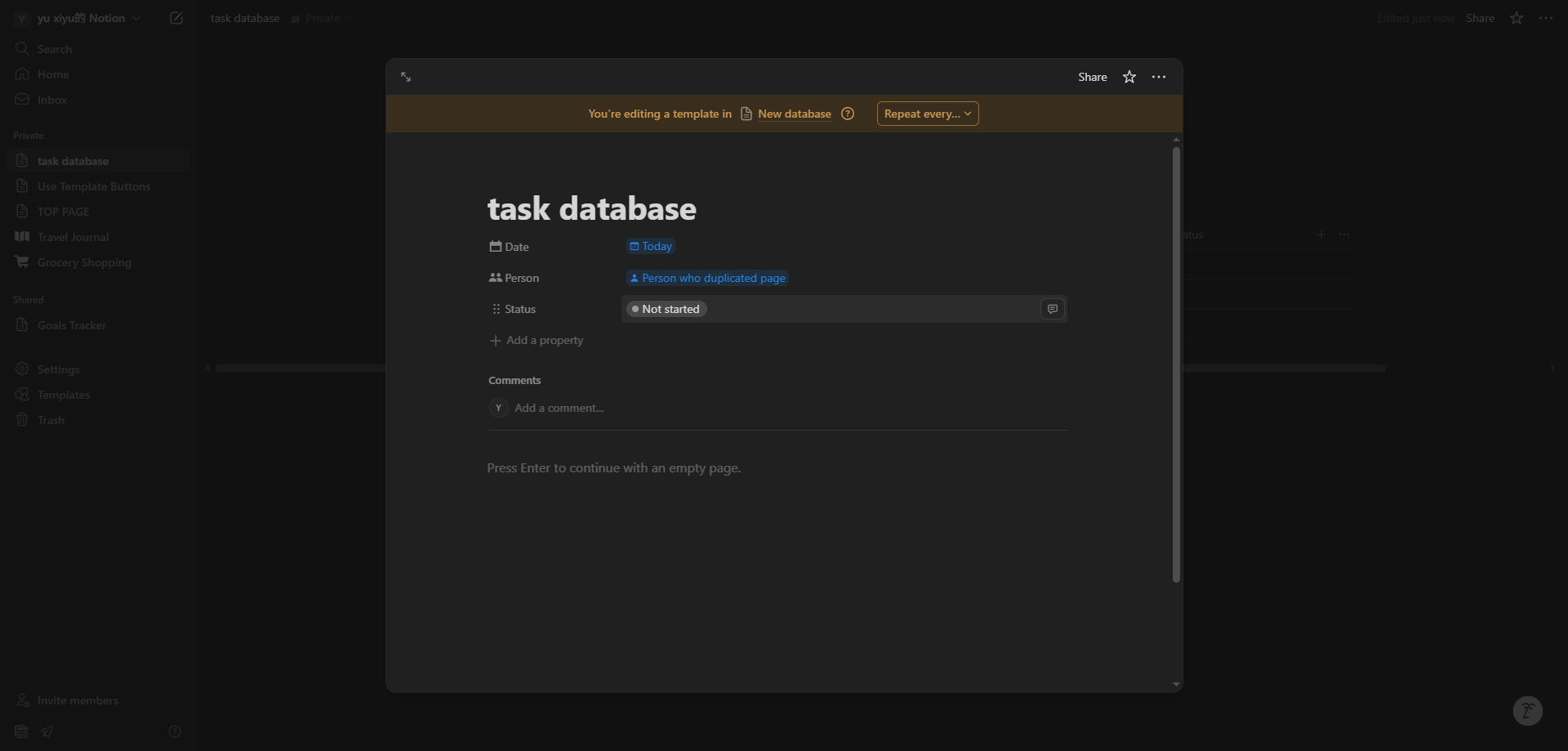Click the empty page placeholder text
1568x751 pixels.
(x=614, y=468)
